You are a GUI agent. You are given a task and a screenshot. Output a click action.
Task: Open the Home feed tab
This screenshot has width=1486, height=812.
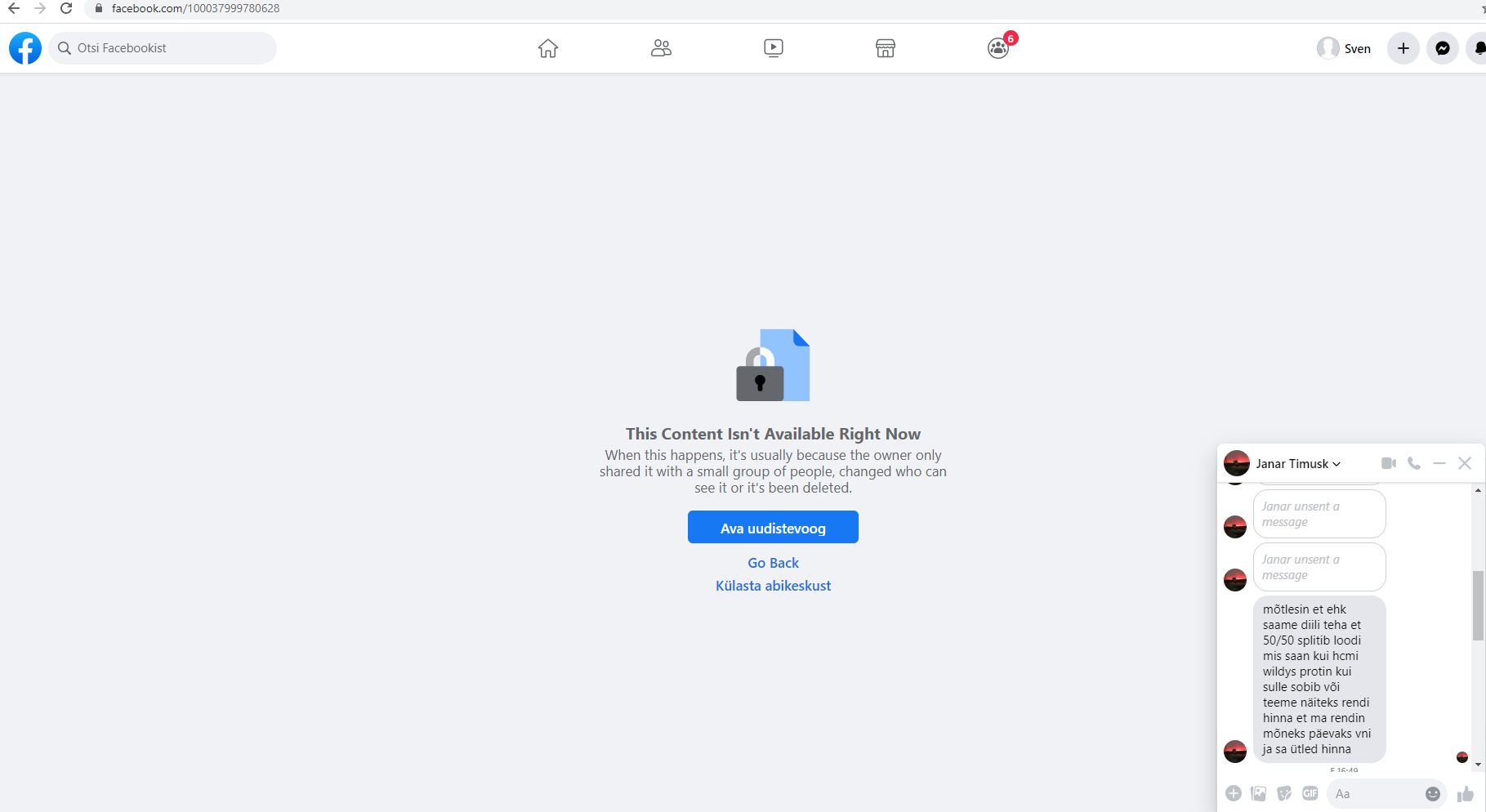(x=548, y=48)
